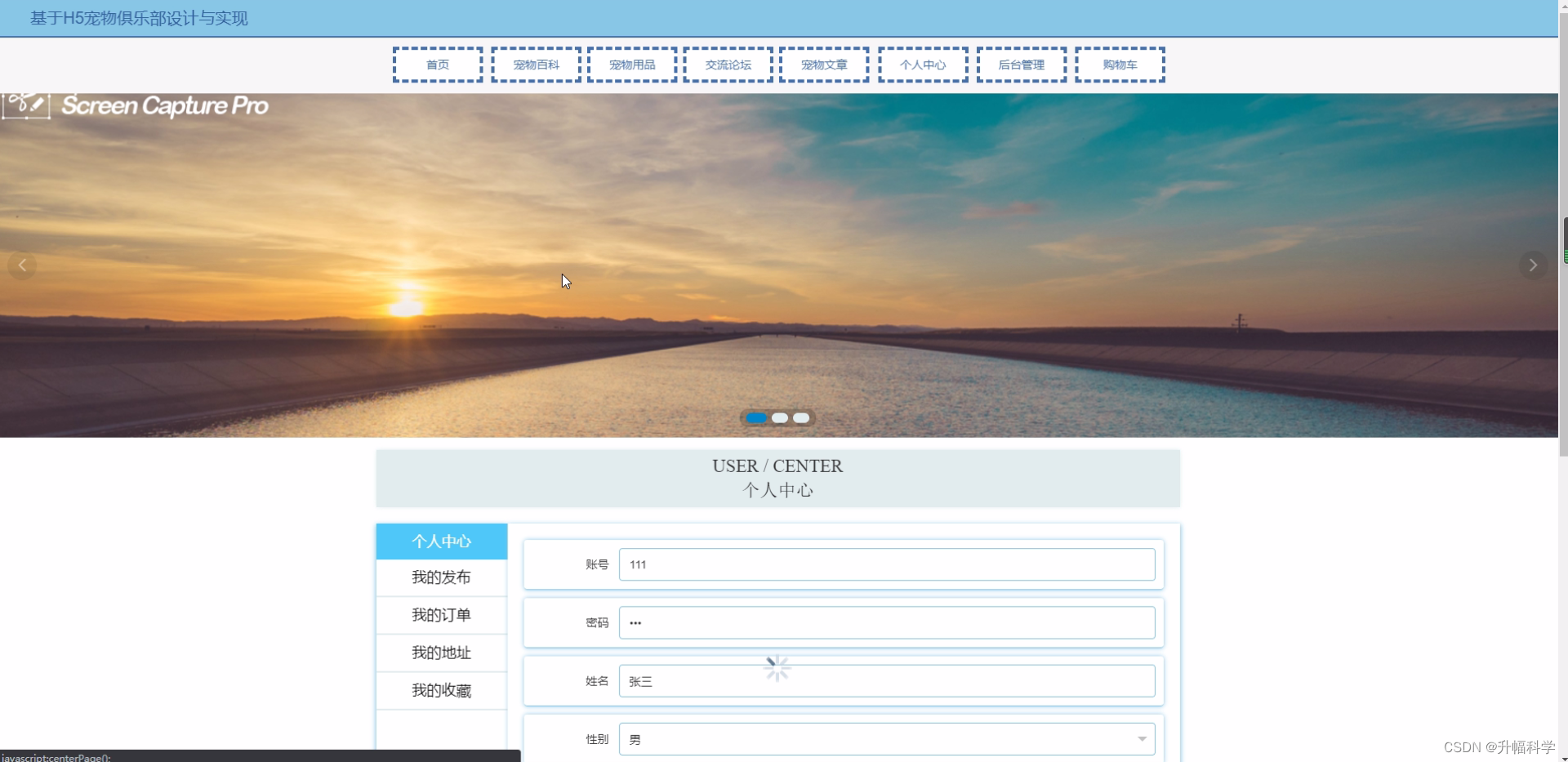Open the 宠物百科 navigation tab
This screenshot has height=762, width=1568.
[x=536, y=65]
